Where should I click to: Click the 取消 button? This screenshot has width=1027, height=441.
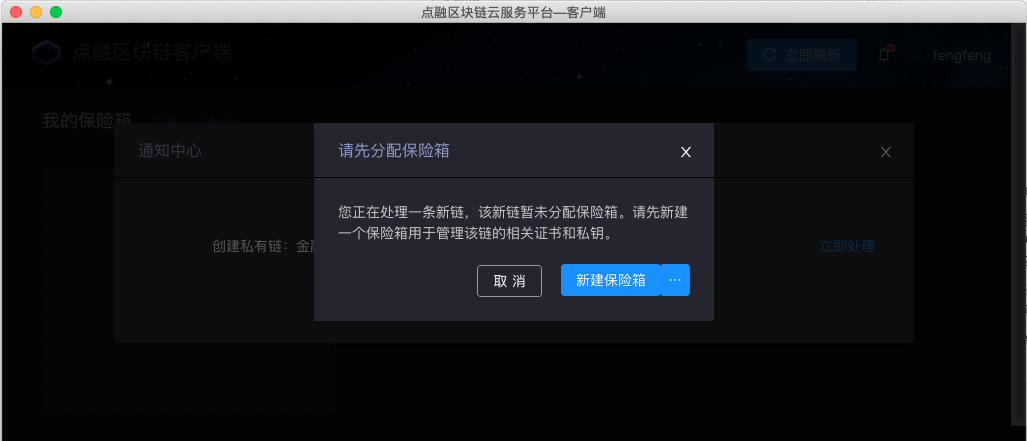(x=509, y=280)
